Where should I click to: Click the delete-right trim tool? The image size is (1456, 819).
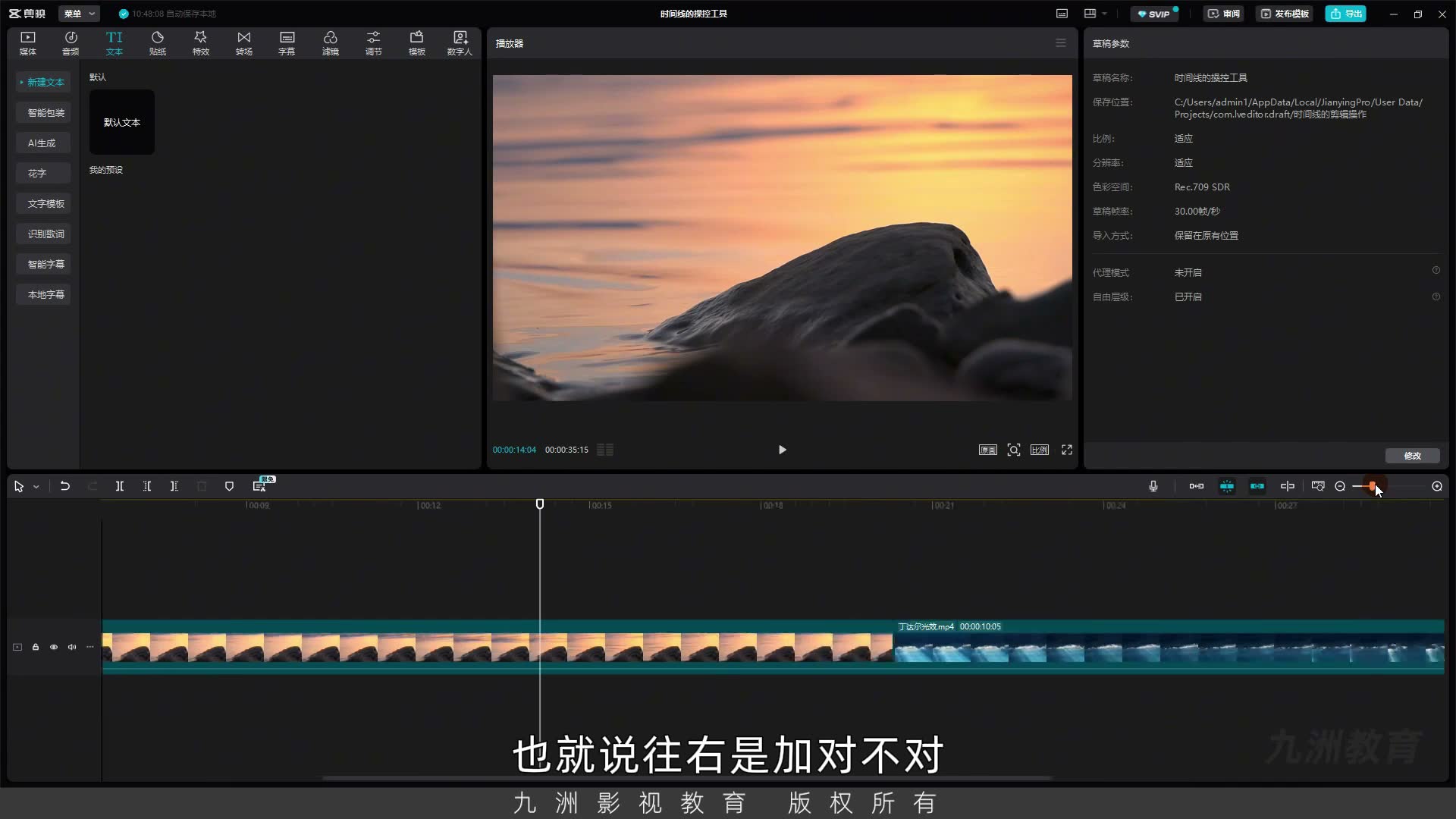[x=174, y=486]
